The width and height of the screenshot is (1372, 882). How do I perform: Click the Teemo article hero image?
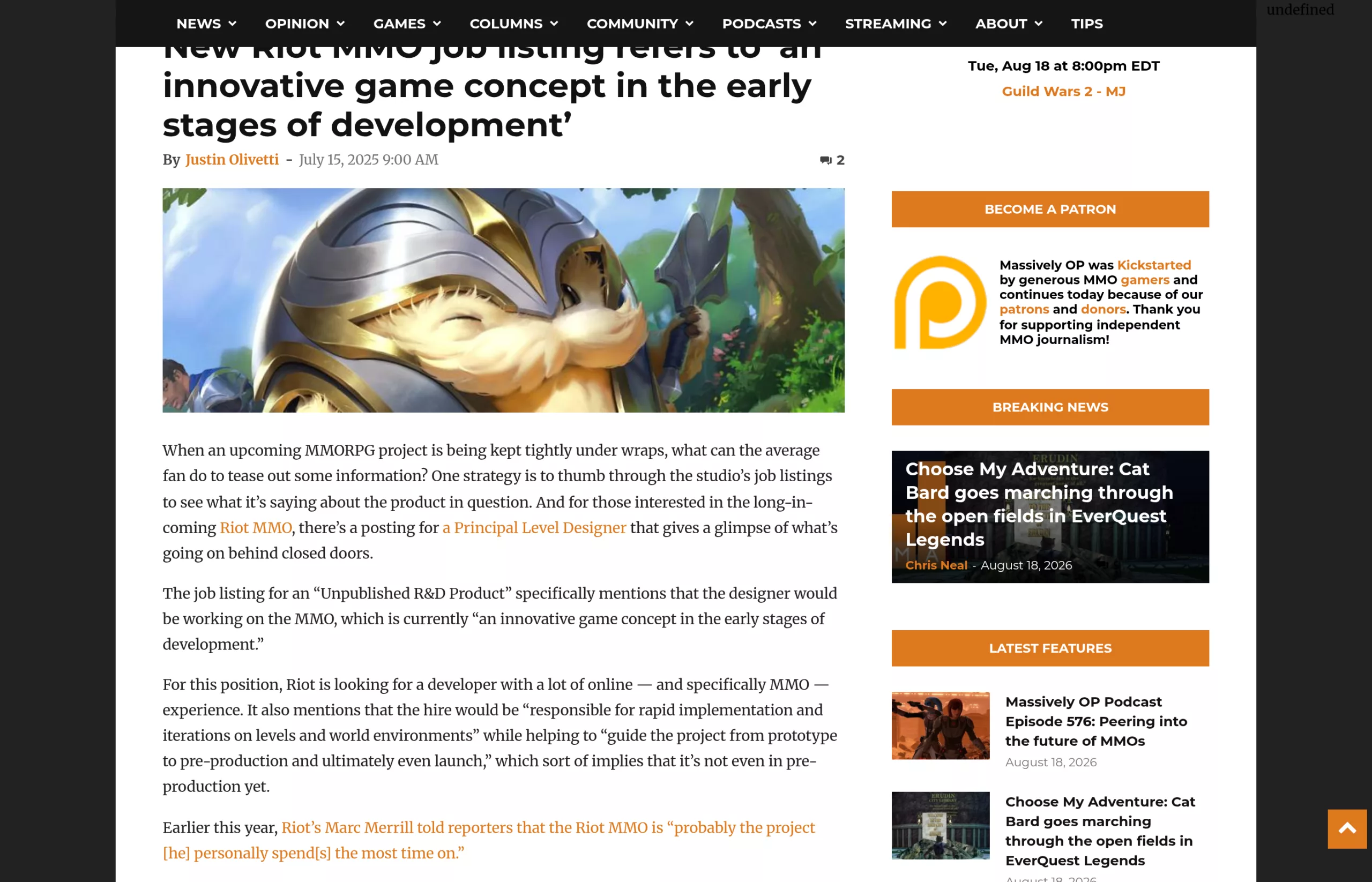click(503, 300)
